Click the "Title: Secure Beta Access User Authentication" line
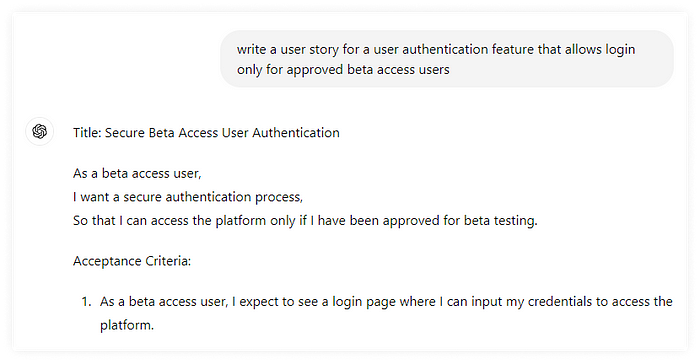The image size is (700, 363). click(x=206, y=133)
